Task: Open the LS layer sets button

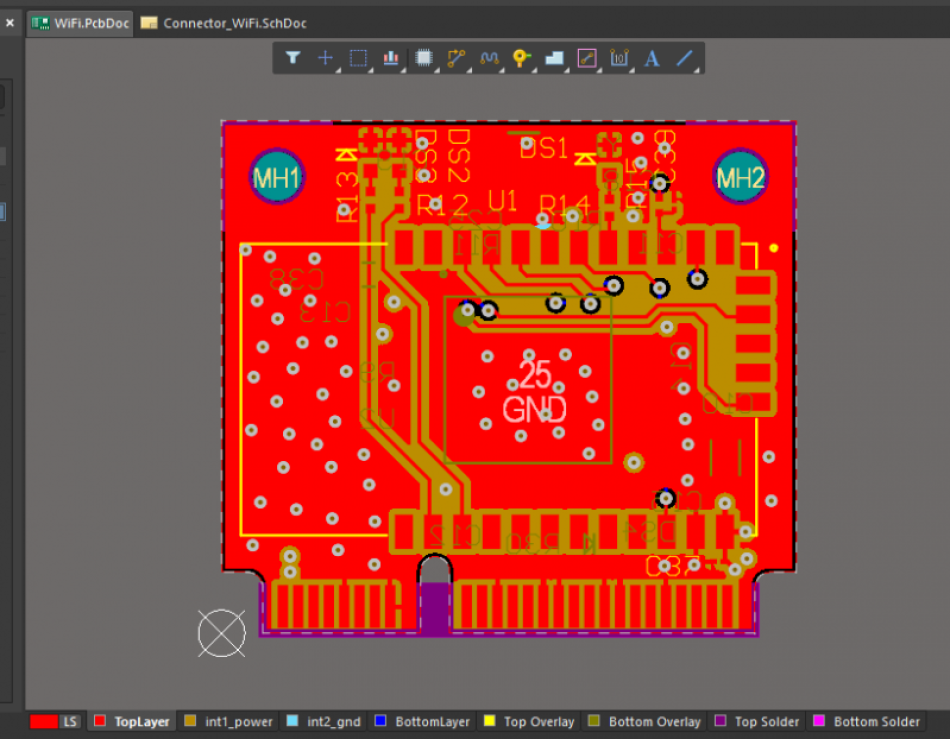Action: (70, 721)
